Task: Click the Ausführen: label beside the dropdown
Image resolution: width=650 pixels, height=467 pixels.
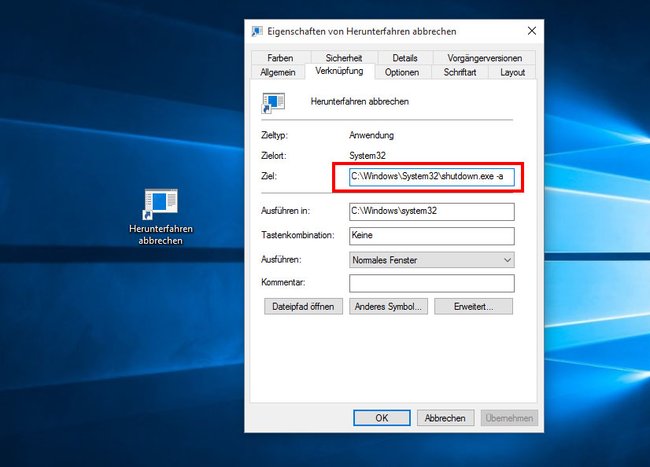Action: 281,259
